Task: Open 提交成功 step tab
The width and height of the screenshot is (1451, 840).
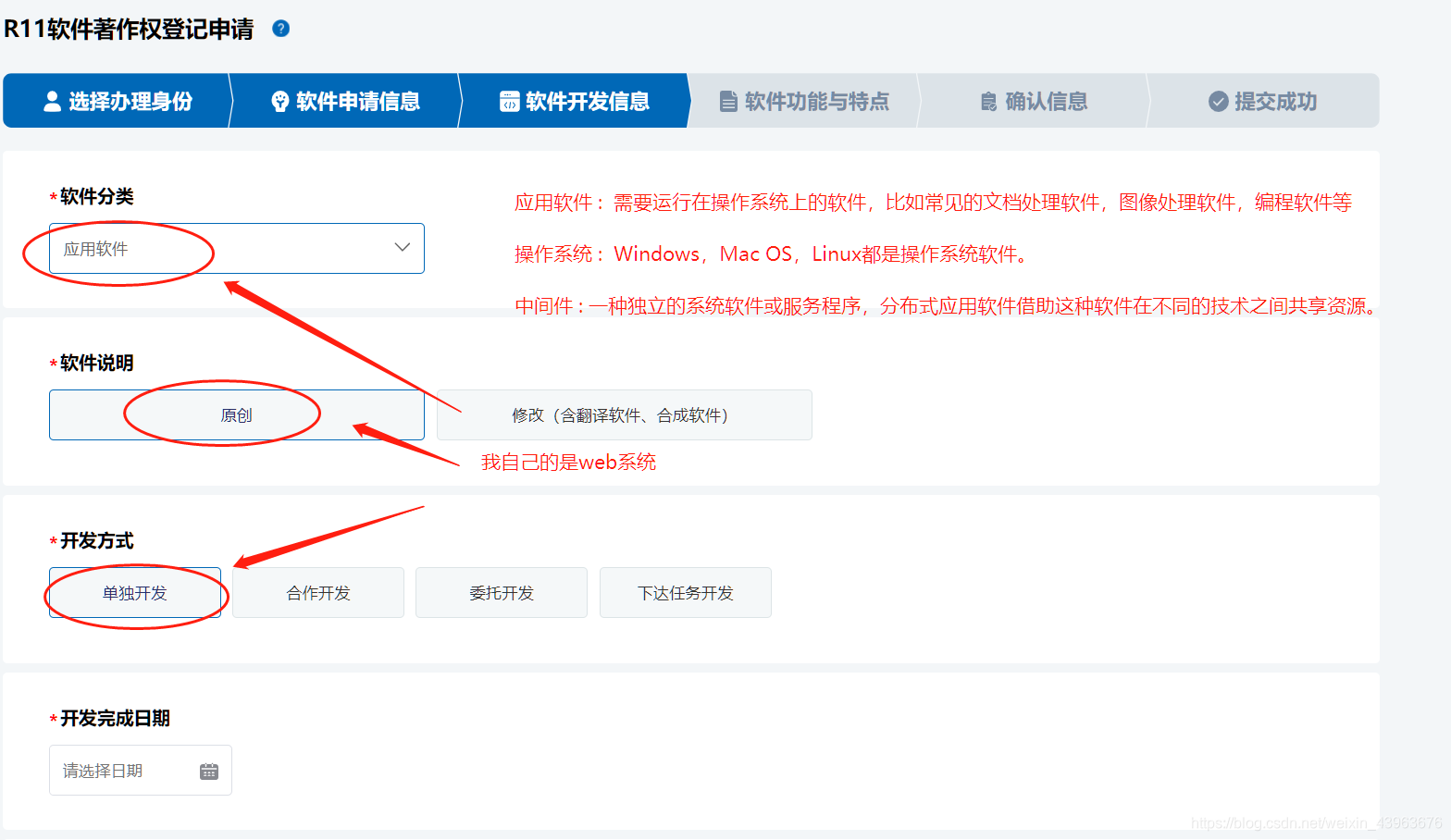Action: click(x=1263, y=101)
